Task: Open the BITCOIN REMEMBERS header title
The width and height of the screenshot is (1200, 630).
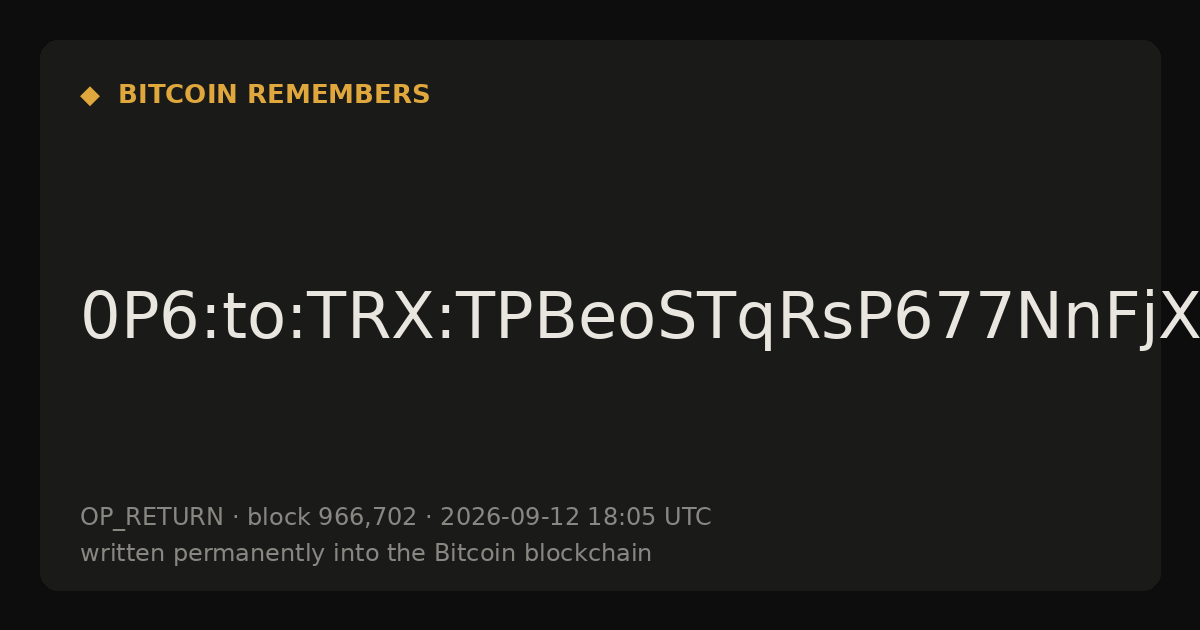Action: click(274, 95)
